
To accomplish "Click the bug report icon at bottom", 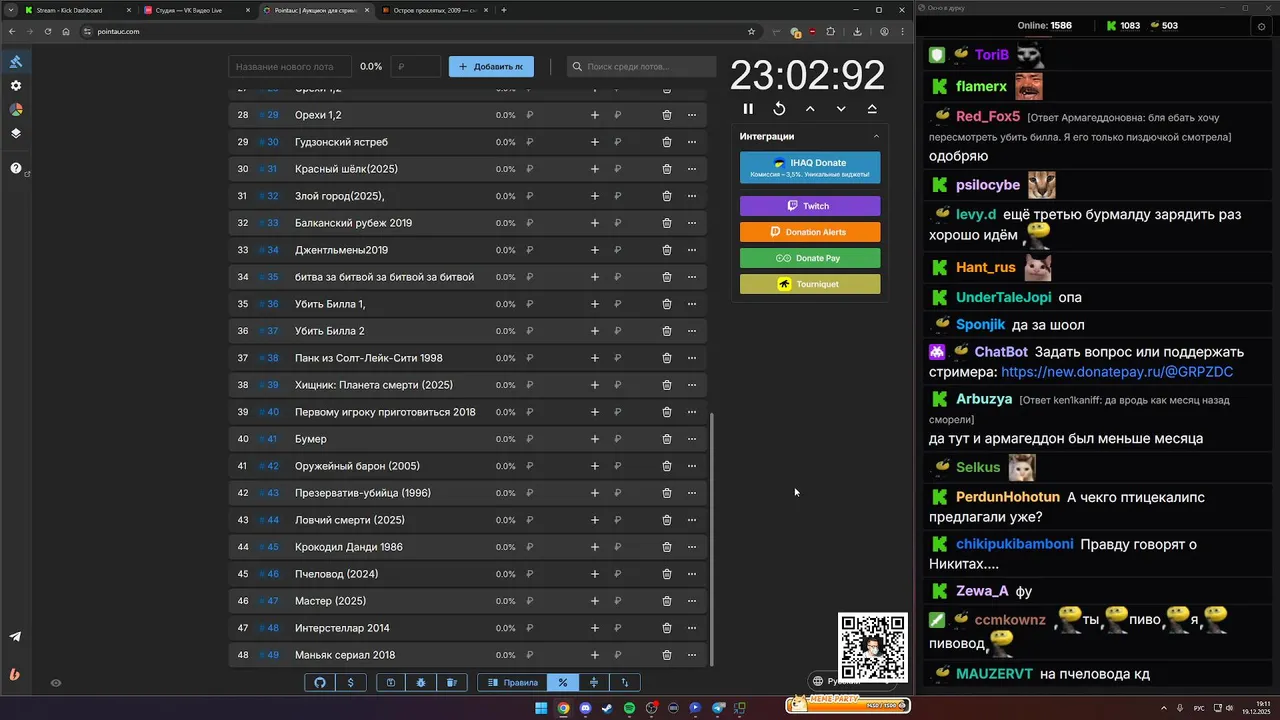I will point(421,682).
